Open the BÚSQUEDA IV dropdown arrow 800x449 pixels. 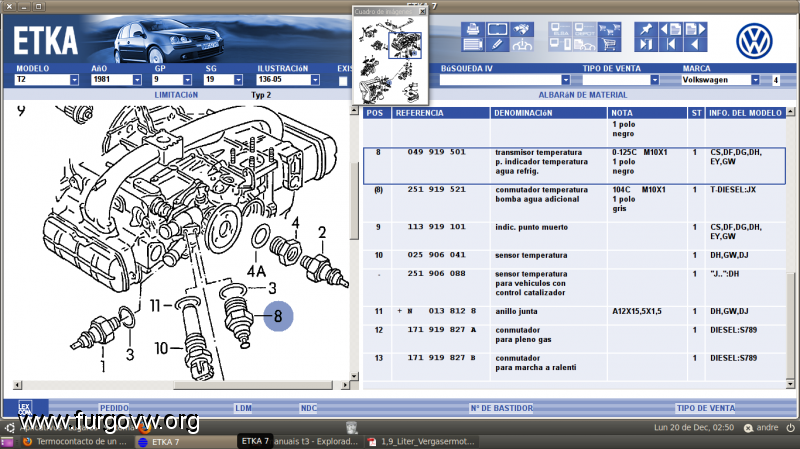coord(565,80)
